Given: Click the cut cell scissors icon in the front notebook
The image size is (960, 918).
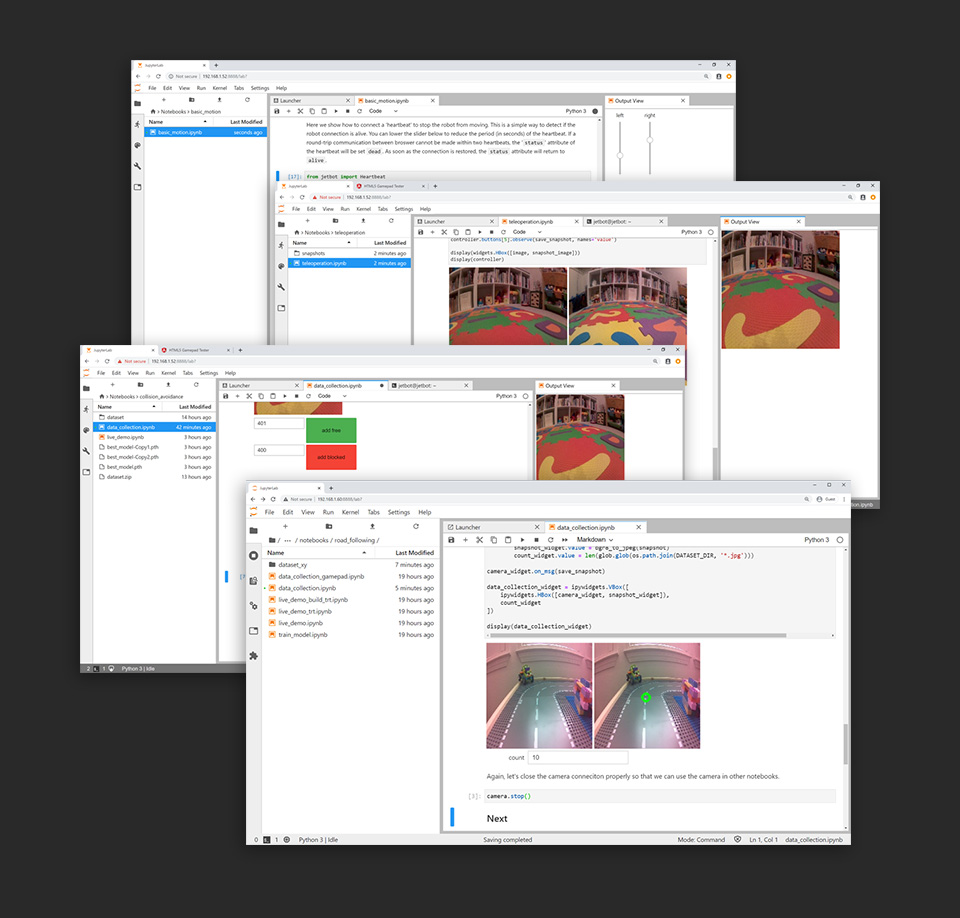Looking at the screenshot, I should (480, 540).
